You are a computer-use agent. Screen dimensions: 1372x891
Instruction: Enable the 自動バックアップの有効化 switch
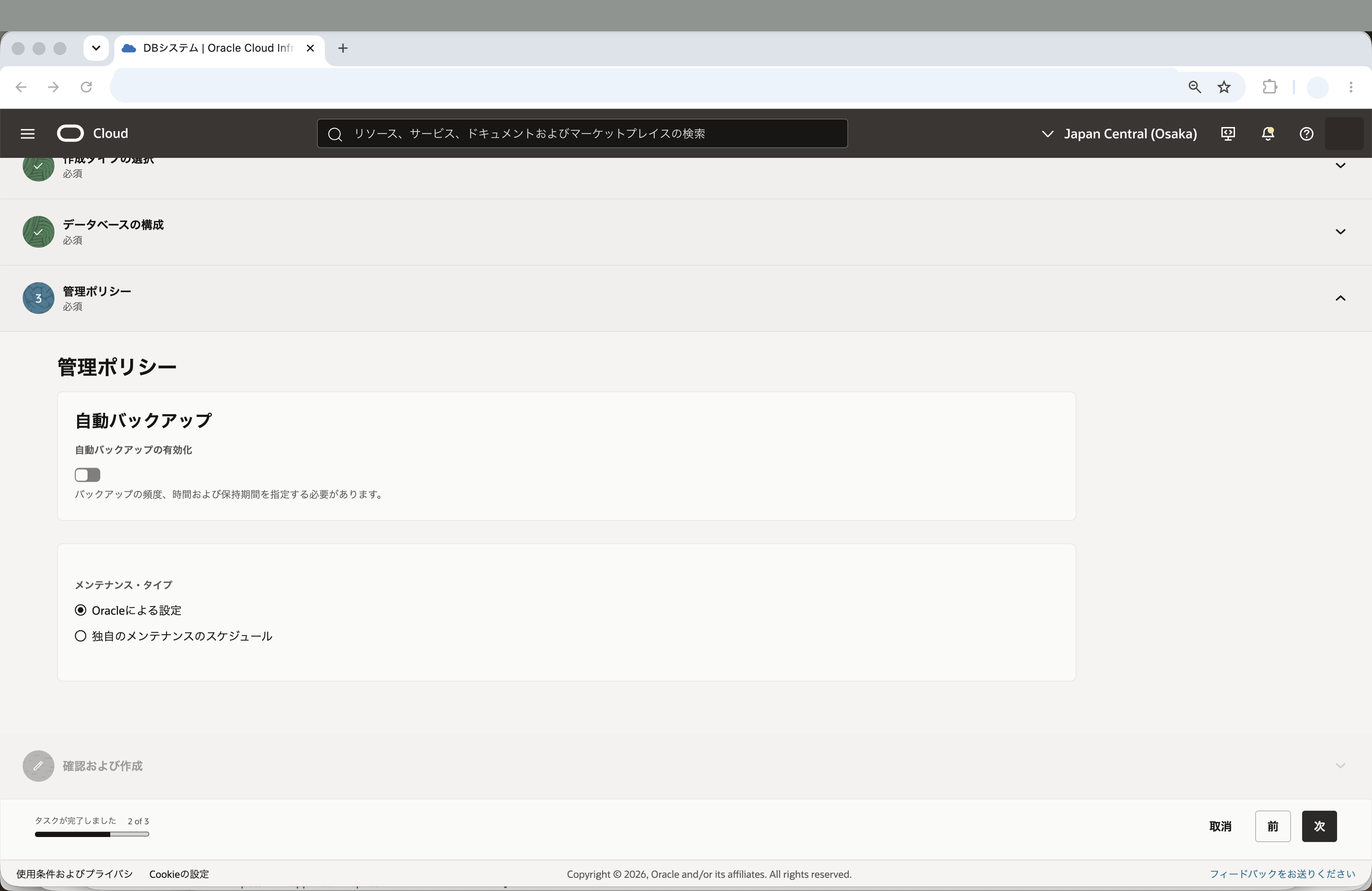pos(88,475)
